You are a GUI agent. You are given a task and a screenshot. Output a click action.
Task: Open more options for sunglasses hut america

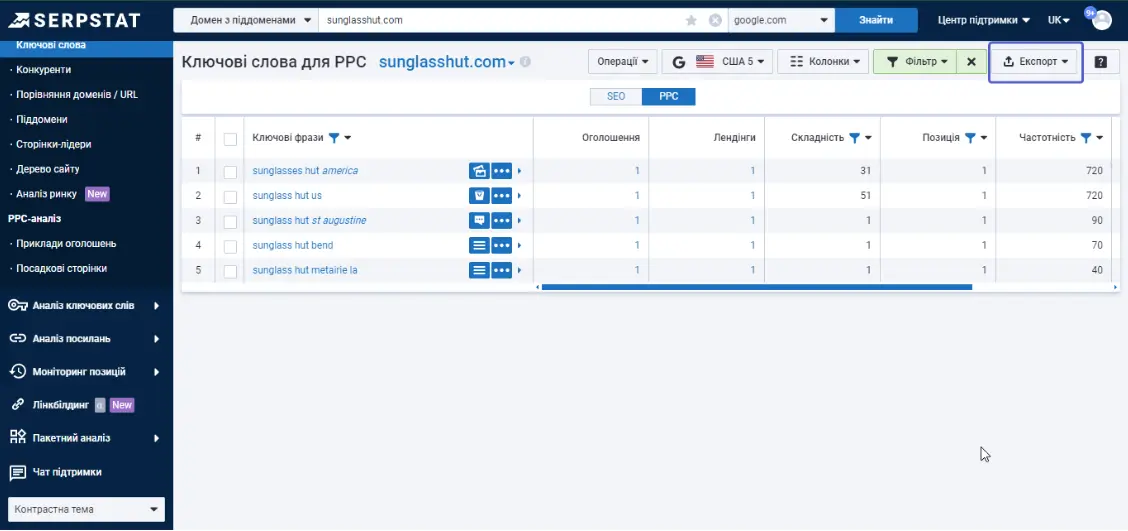pyautogui.click(x=501, y=171)
